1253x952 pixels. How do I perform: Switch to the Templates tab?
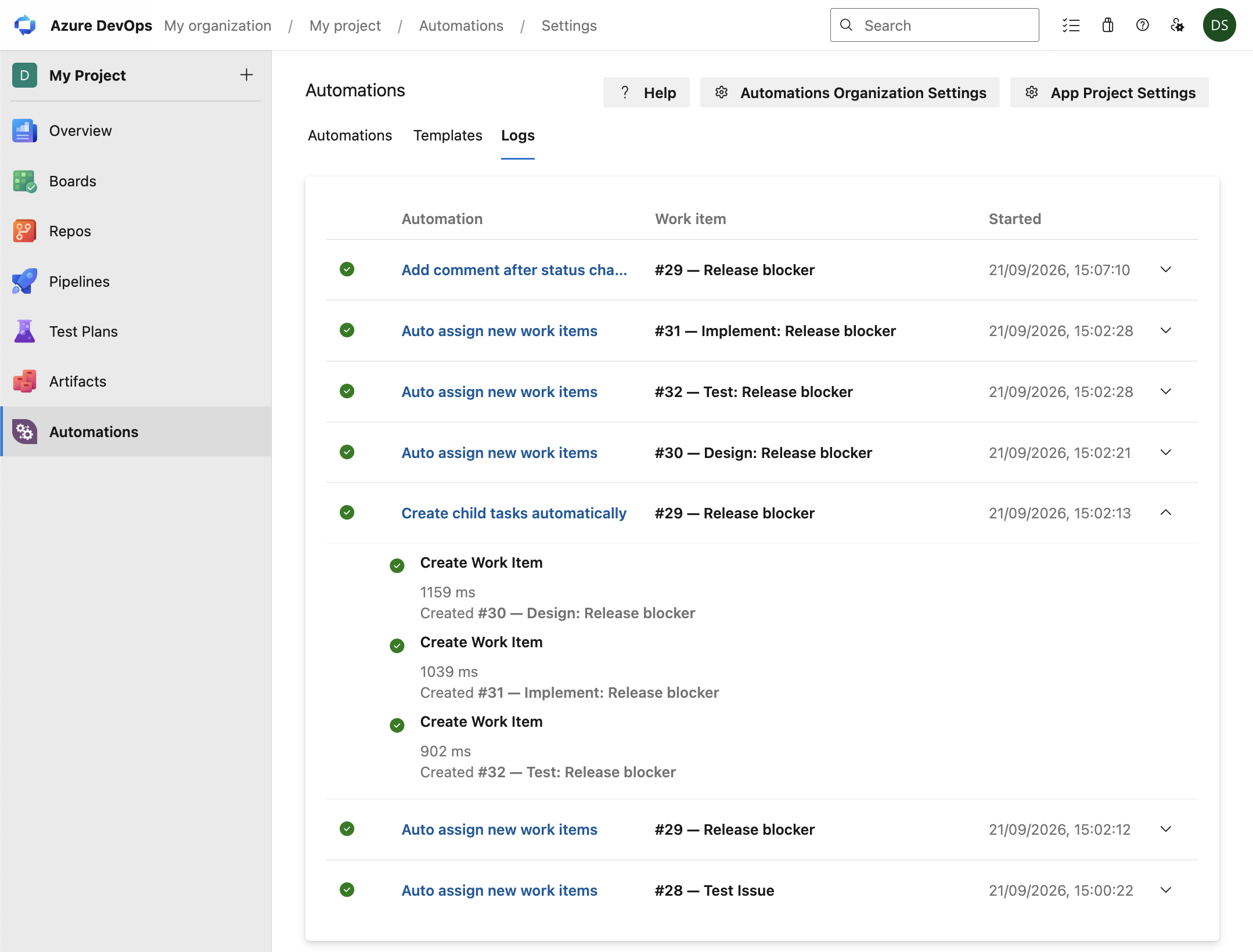coord(448,135)
